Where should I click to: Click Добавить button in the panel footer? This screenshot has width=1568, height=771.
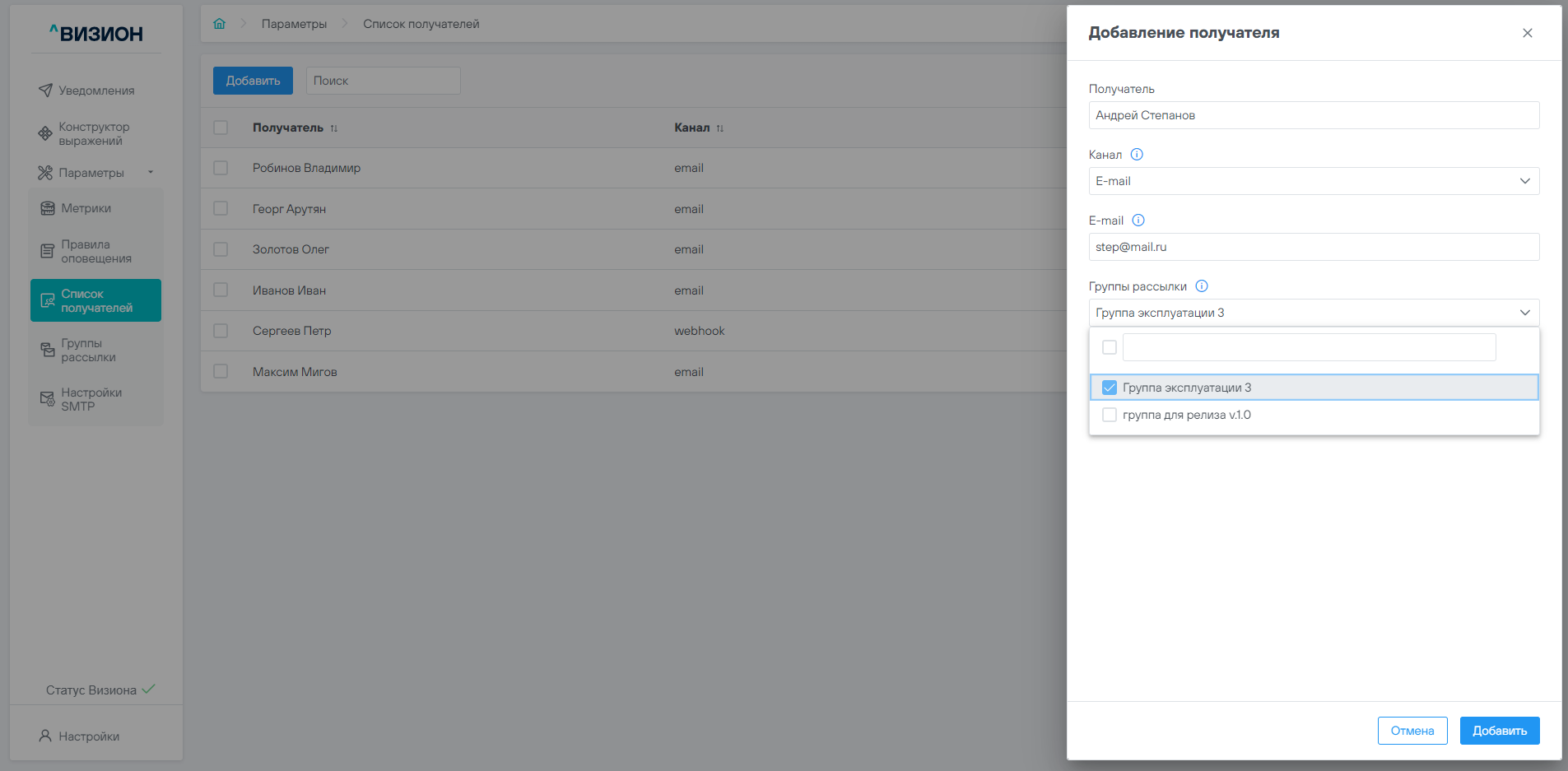pyautogui.click(x=1499, y=731)
